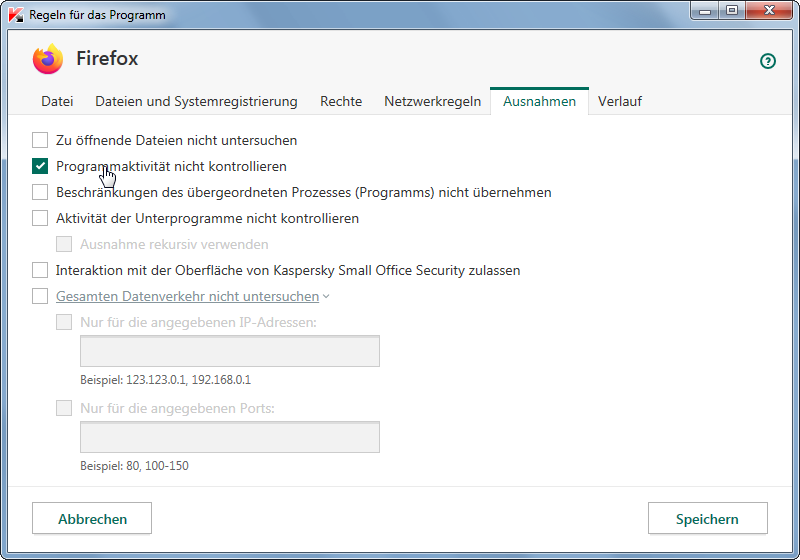Screen dimensions: 800x560
Task: Click the 'Firefox' program title
Action: tap(107, 58)
